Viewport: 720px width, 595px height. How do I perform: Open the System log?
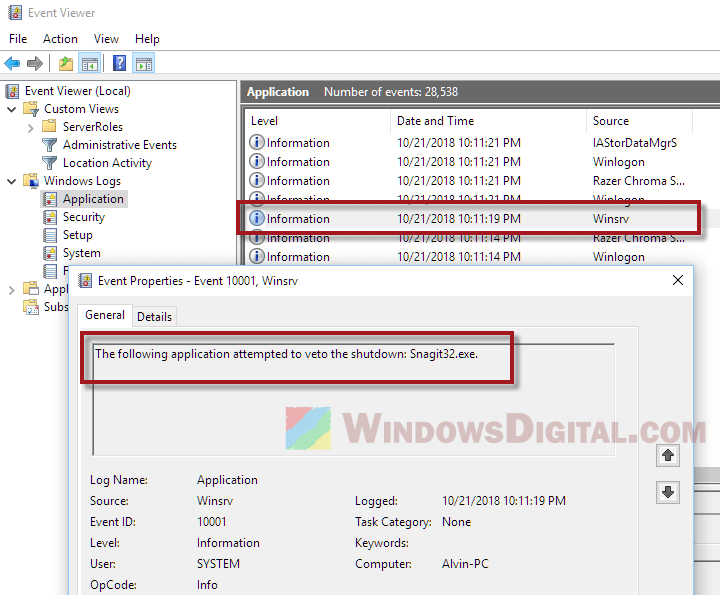point(82,253)
